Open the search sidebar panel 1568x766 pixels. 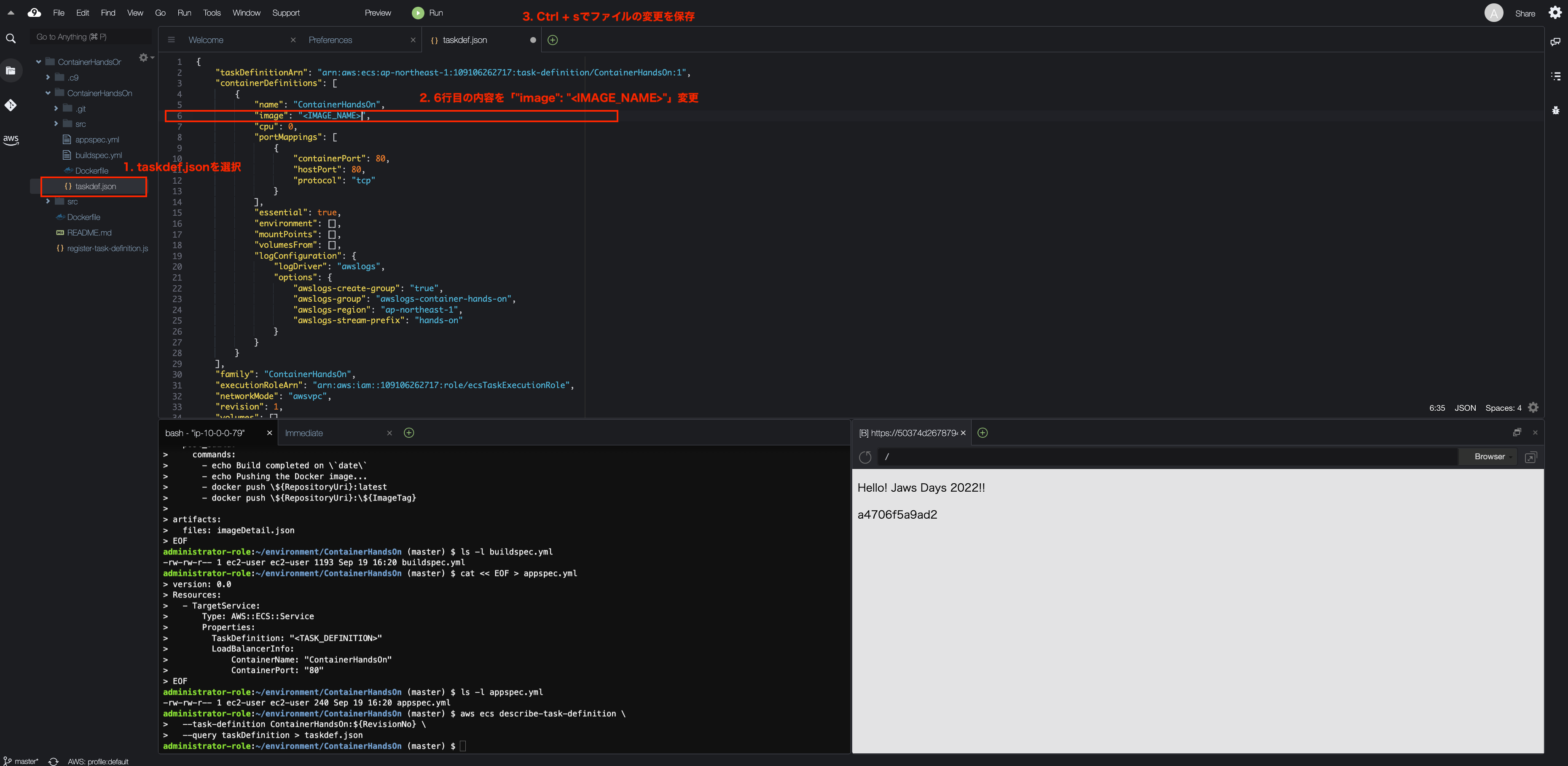(11, 38)
